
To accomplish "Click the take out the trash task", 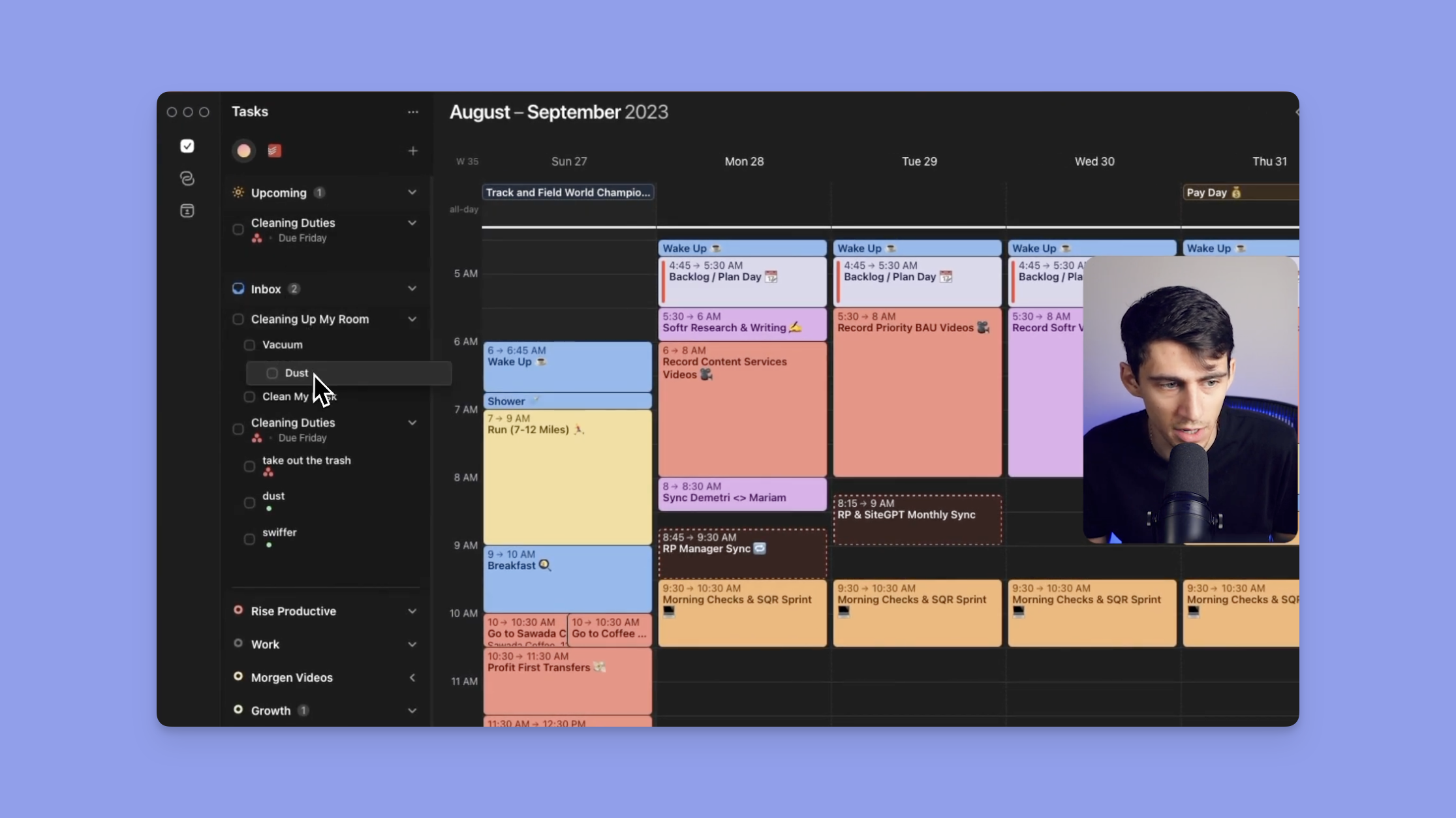I will pos(307,460).
